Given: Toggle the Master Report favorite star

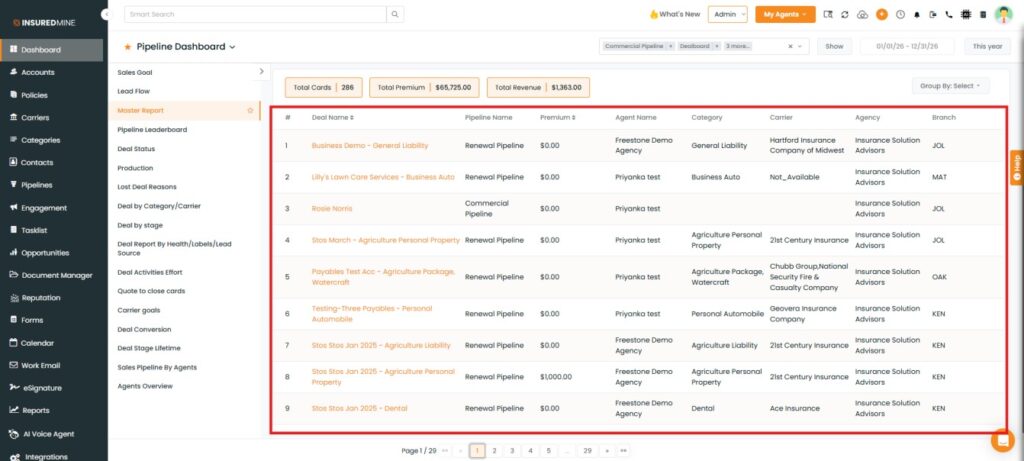Looking at the screenshot, I should (250, 110).
